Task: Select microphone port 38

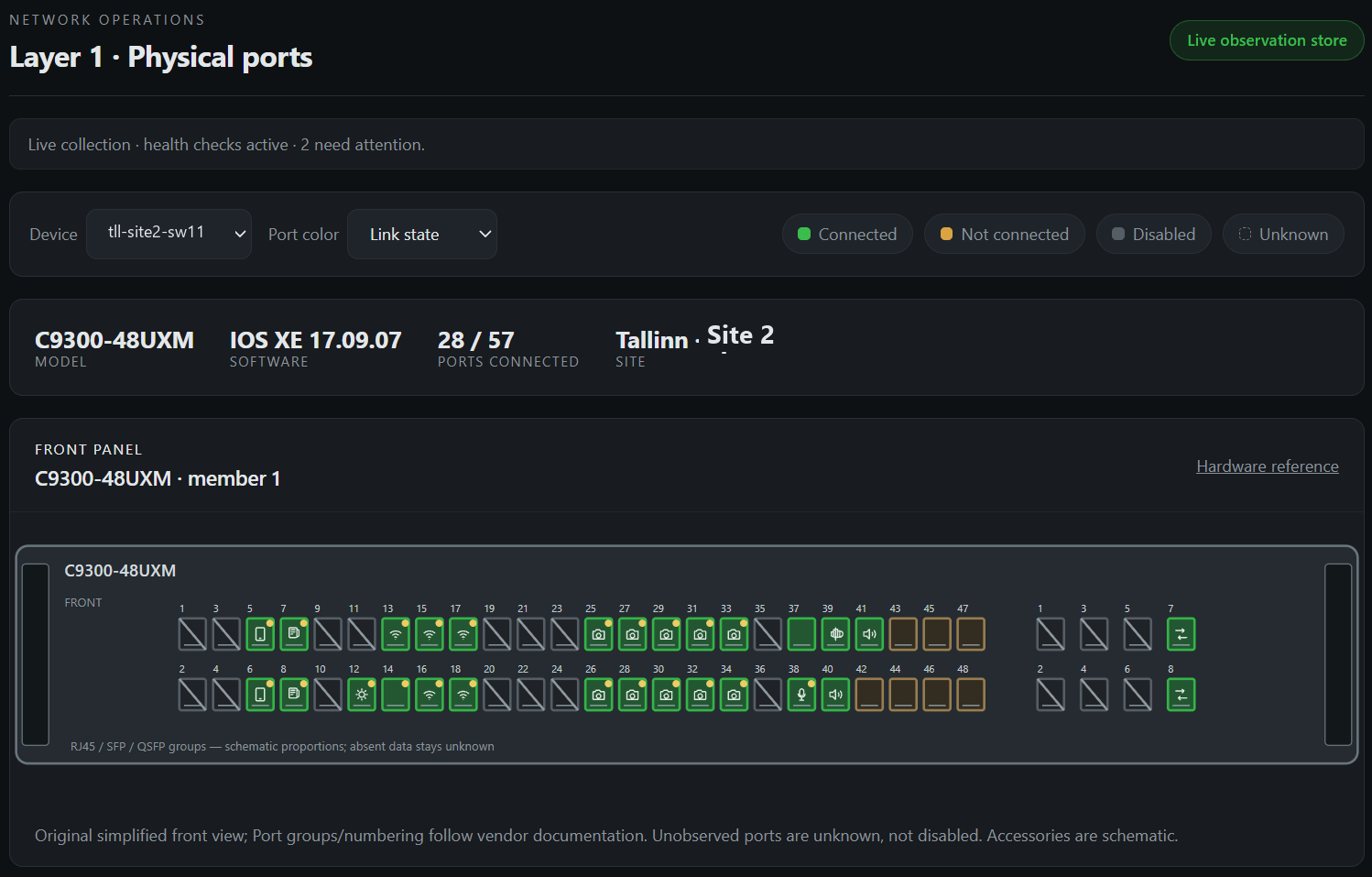Action: pyautogui.click(x=801, y=695)
